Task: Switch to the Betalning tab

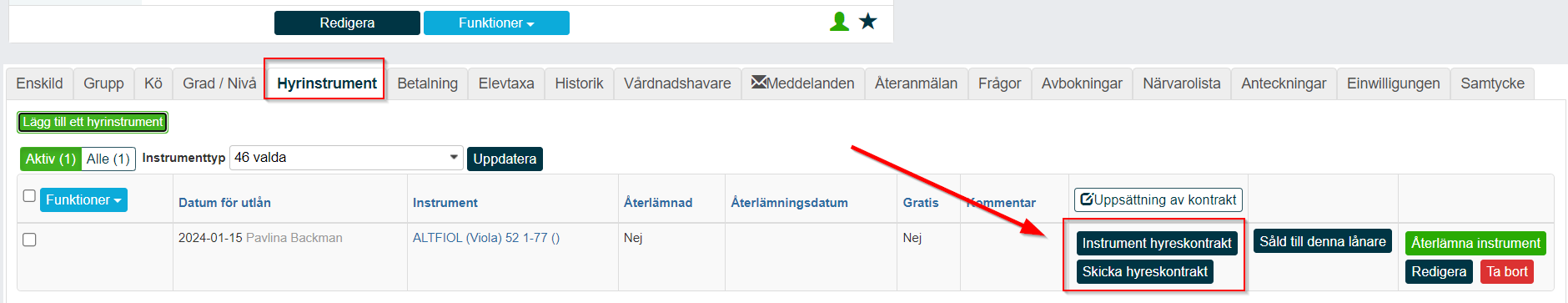Action: 427,83
